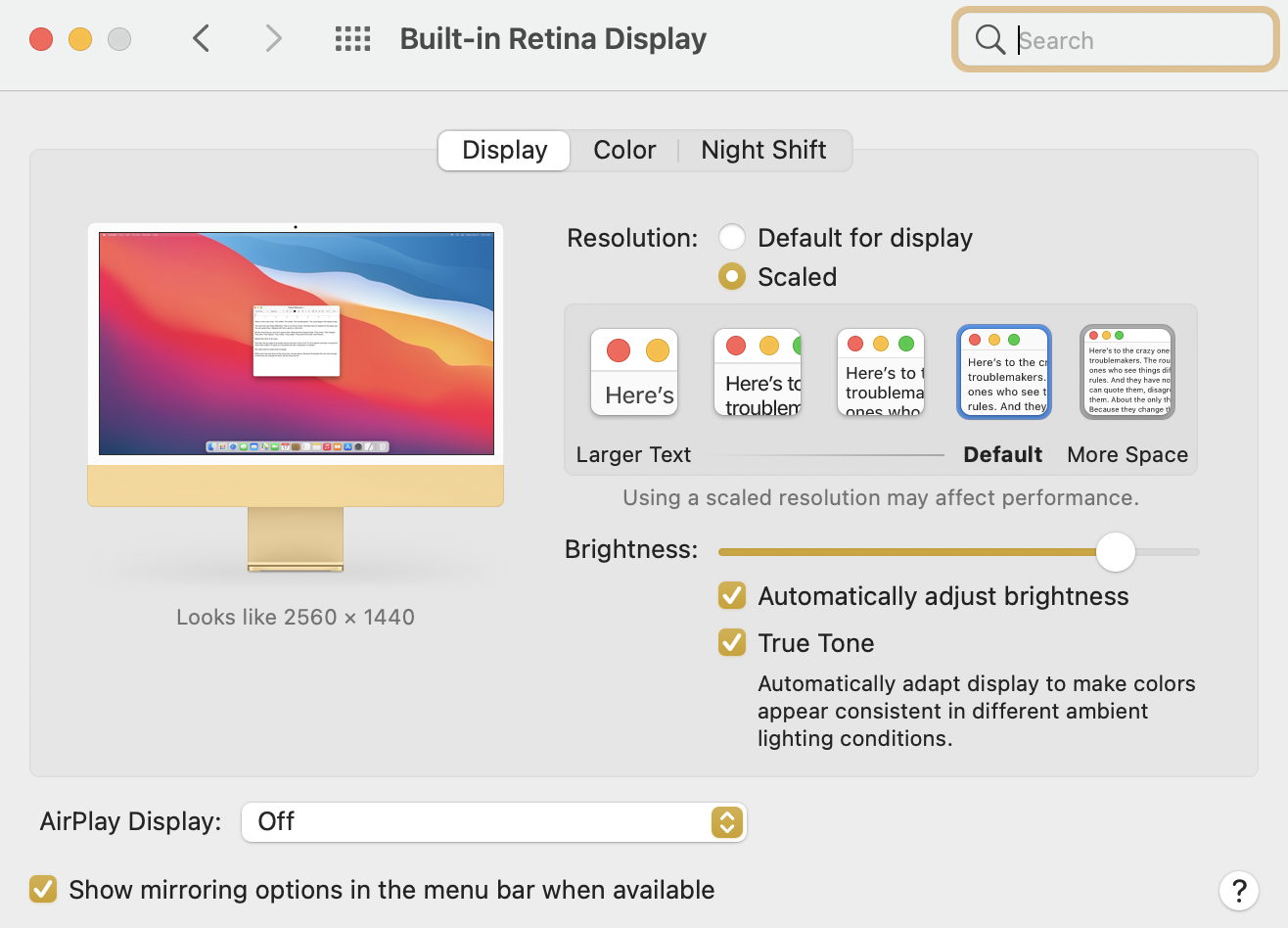Click the 'Looks like 2560 × 1440' text

296,617
